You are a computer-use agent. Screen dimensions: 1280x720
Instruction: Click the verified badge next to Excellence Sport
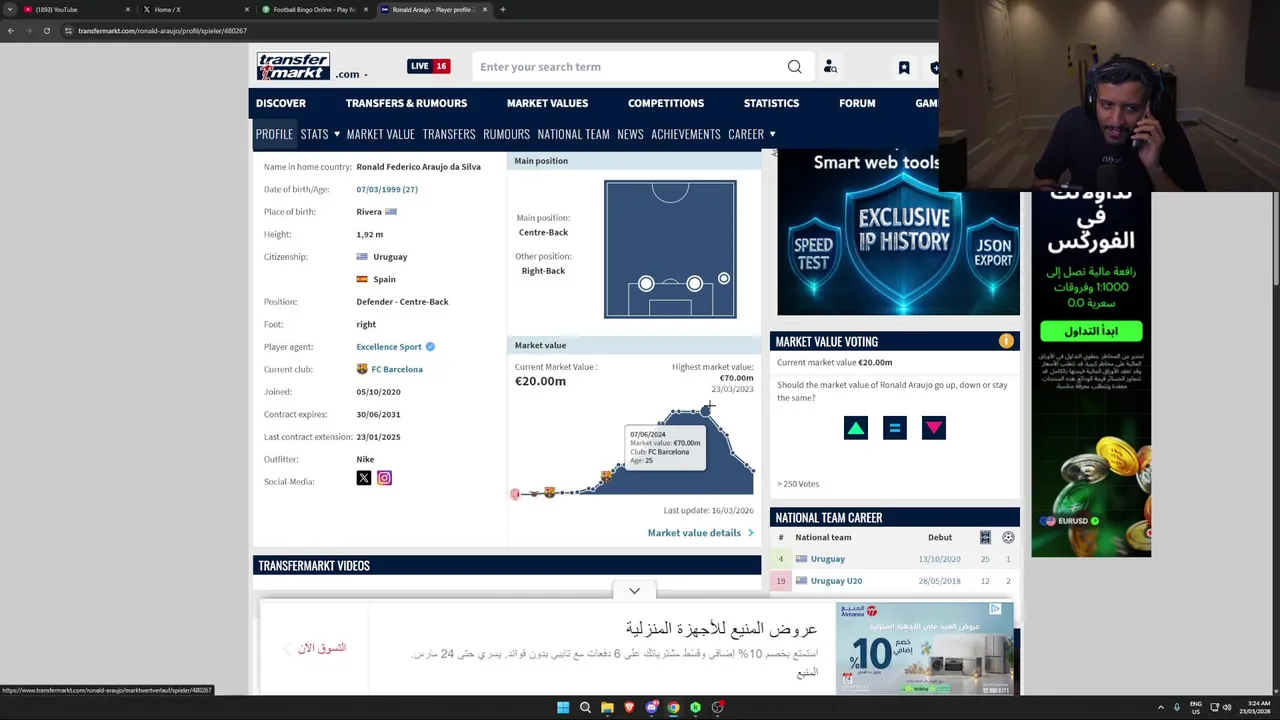coord(430,347)
